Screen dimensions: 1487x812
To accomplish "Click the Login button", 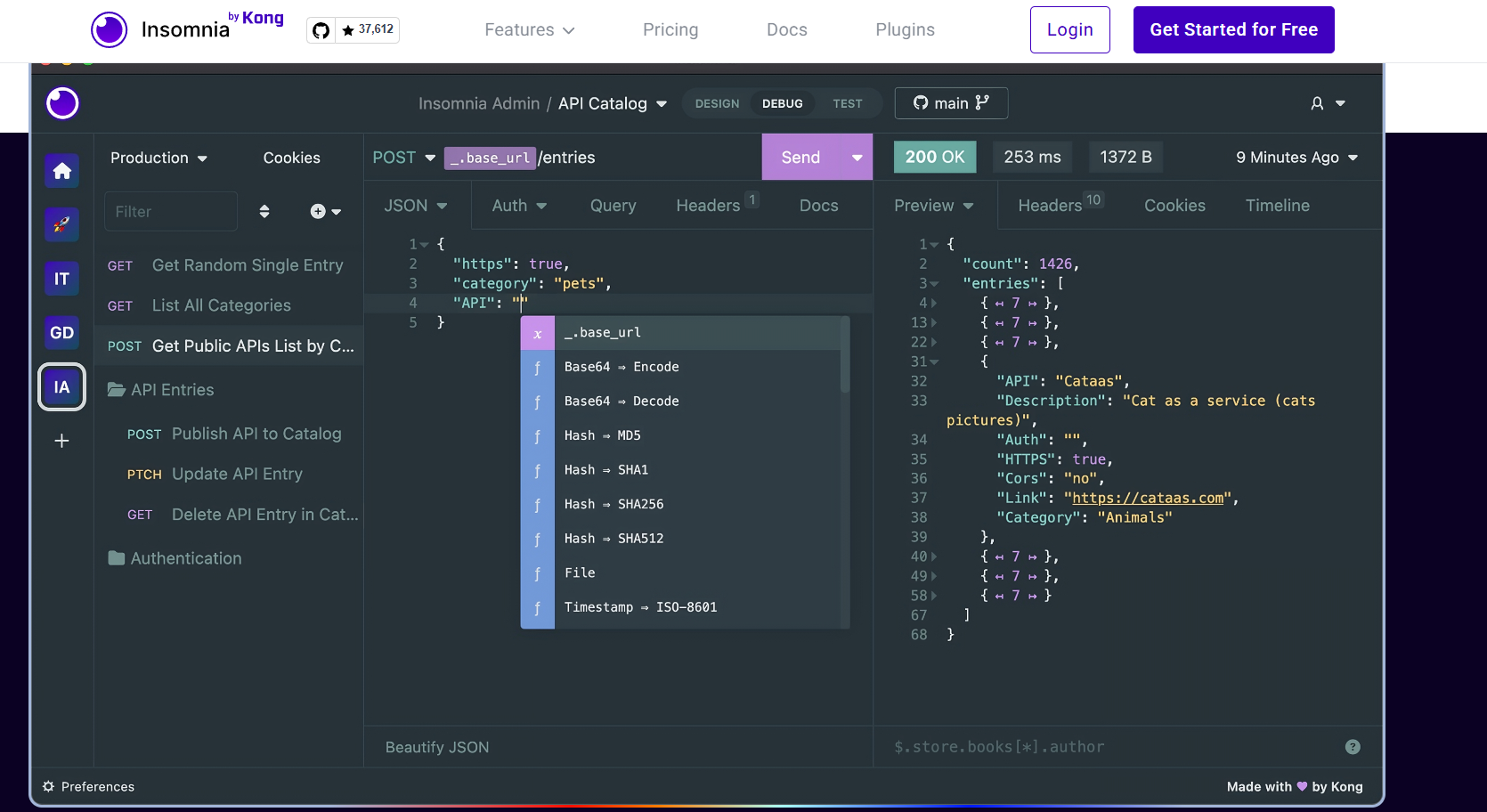I will pos(1069,29).
